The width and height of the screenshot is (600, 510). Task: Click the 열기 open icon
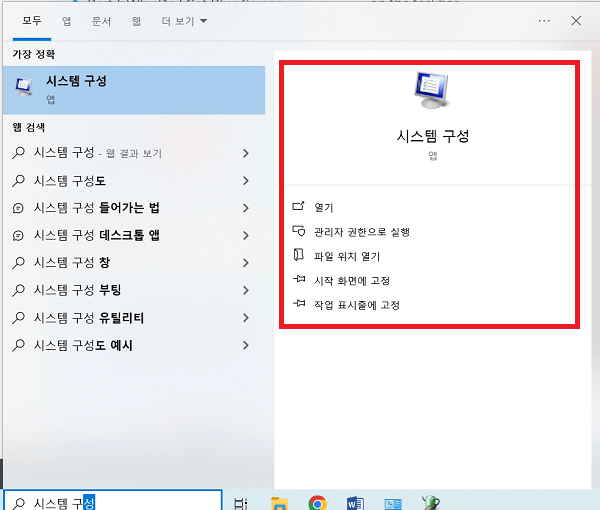(298, 206)
